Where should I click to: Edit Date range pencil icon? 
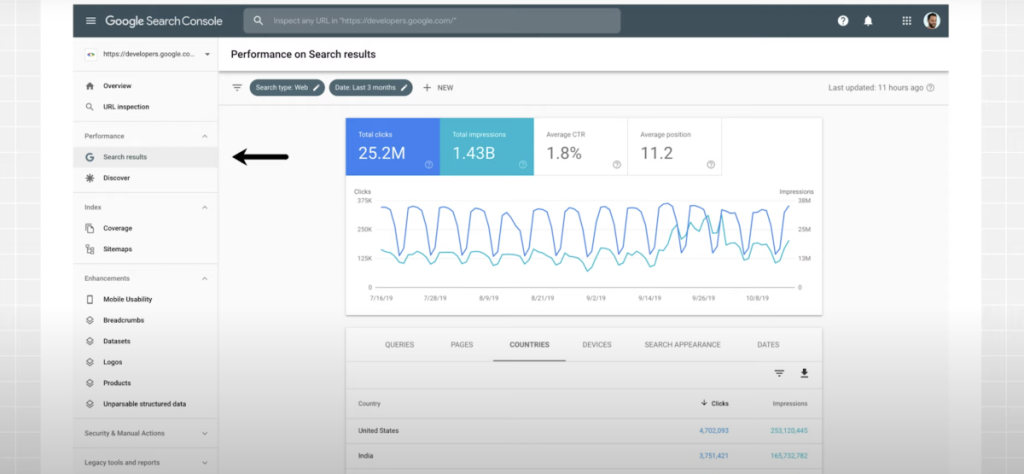(x=404, y=87)
